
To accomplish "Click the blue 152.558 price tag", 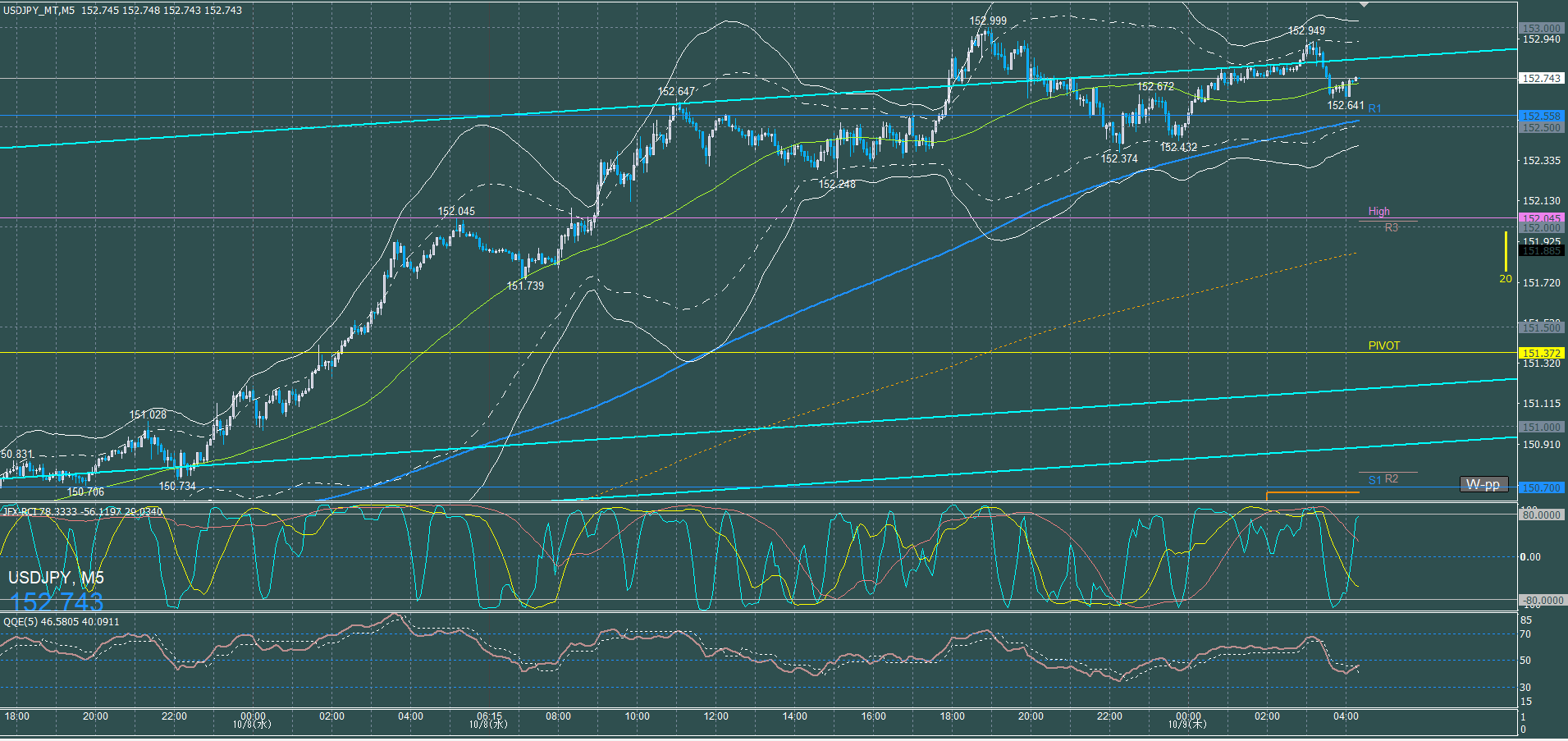I will [x=1541, y=116].
